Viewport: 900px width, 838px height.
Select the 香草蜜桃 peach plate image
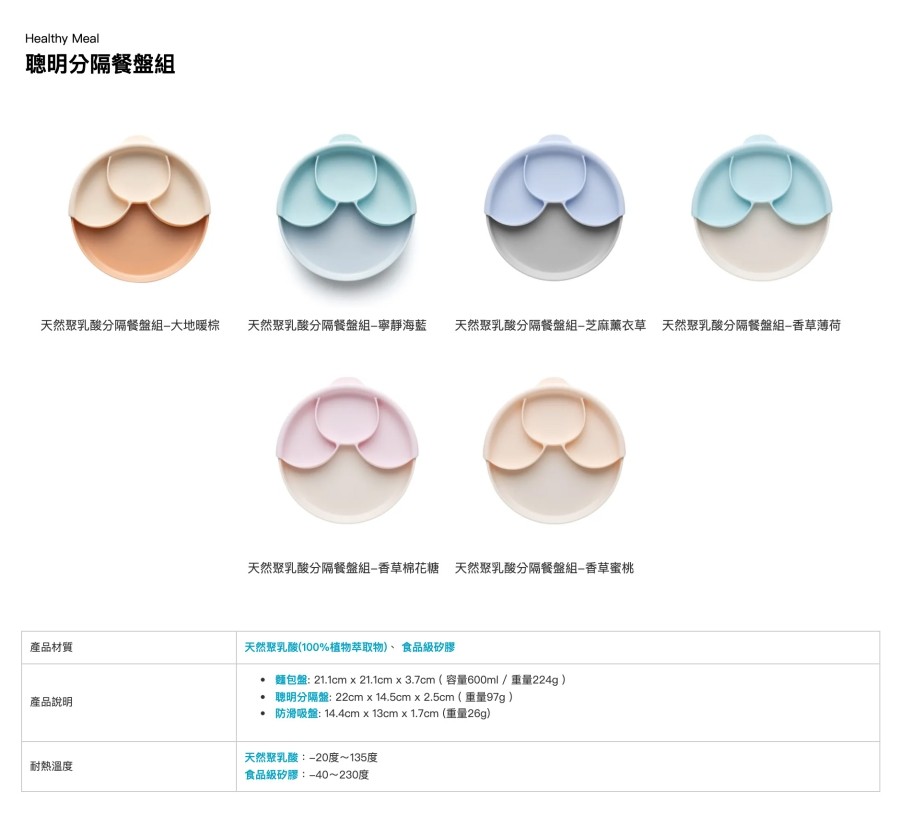point(554,451)
